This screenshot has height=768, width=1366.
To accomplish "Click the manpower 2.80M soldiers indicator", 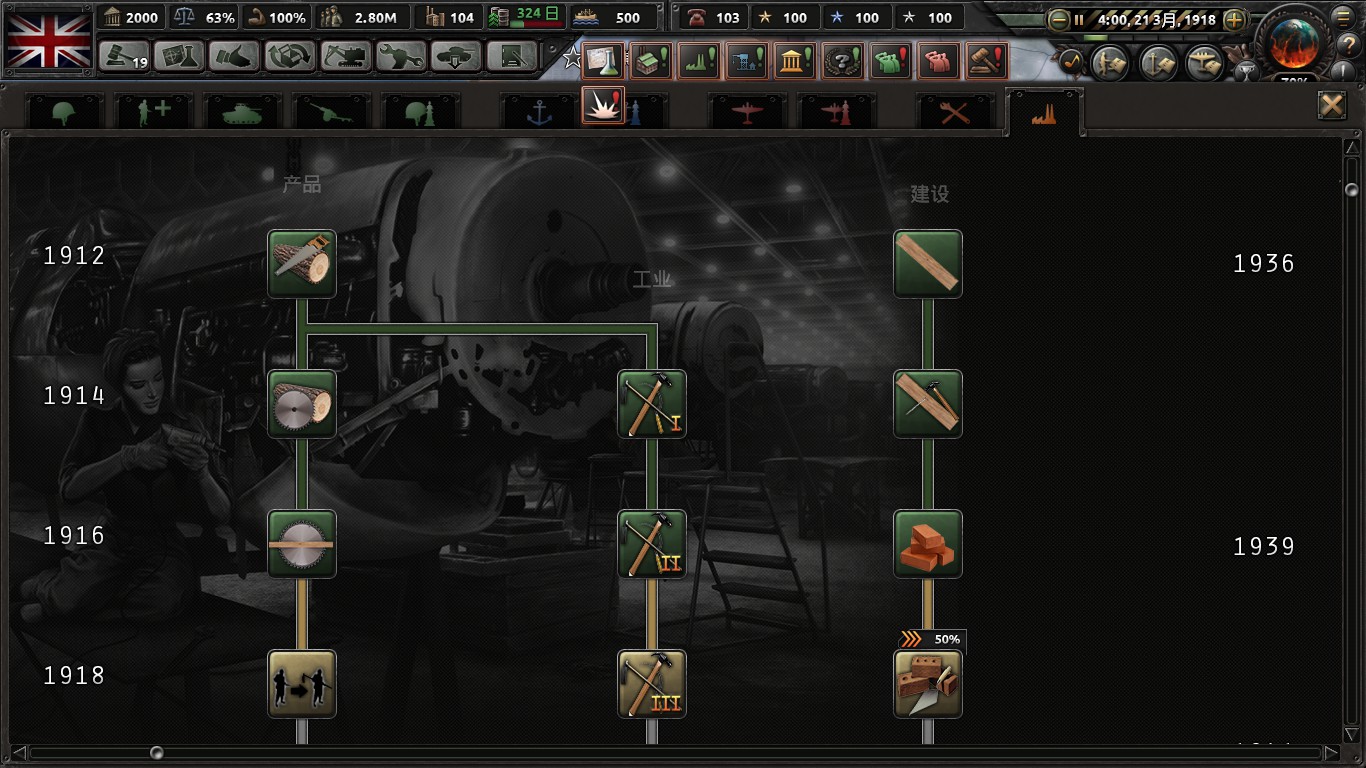I will point(360,17).
